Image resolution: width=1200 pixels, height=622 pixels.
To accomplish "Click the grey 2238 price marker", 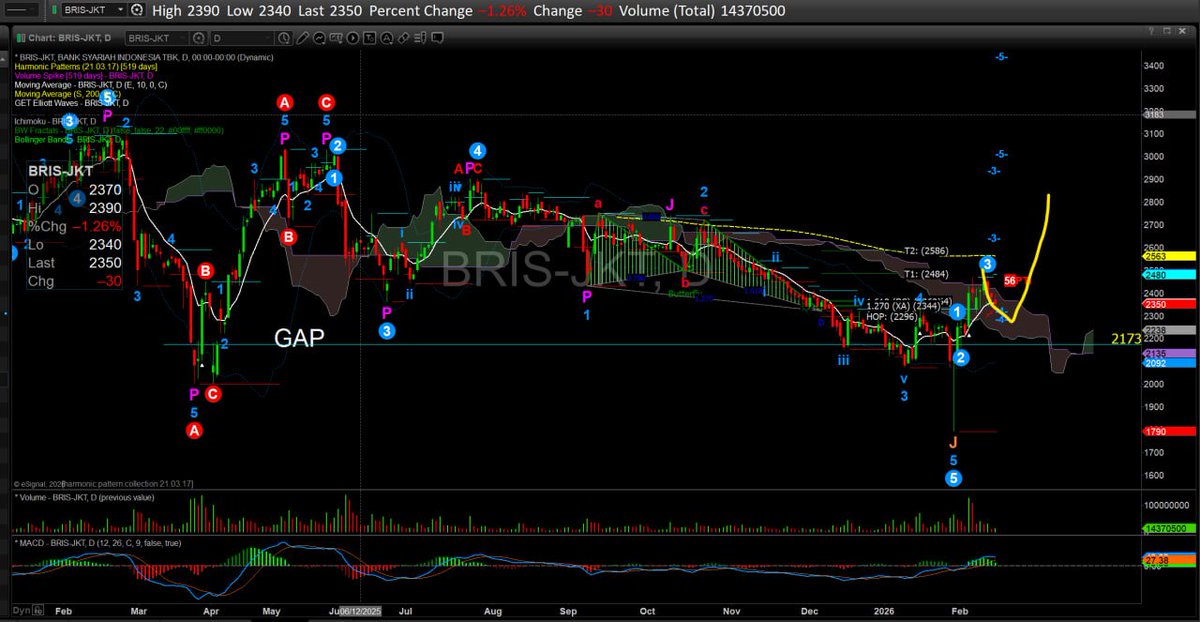I will [1169, 329].
